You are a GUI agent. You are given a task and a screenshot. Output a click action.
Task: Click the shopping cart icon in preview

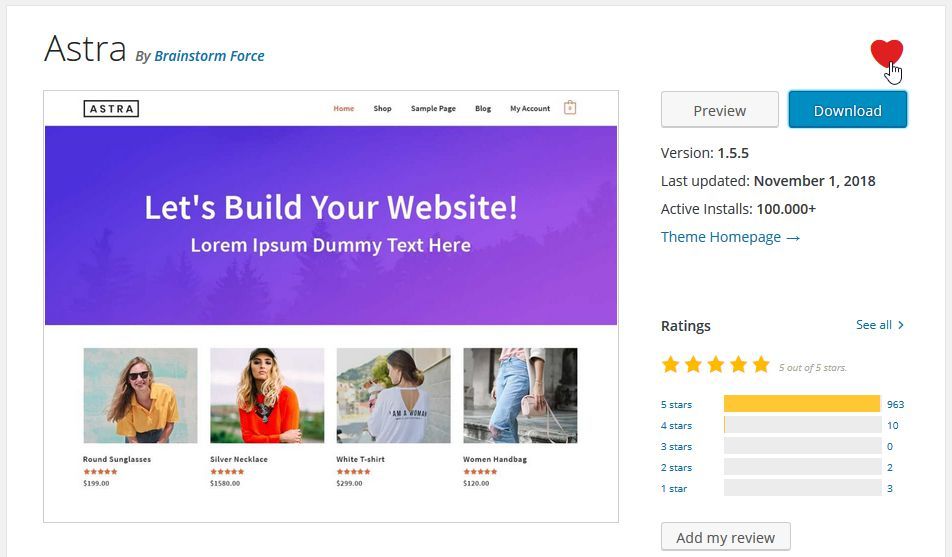tap(570, 108)
